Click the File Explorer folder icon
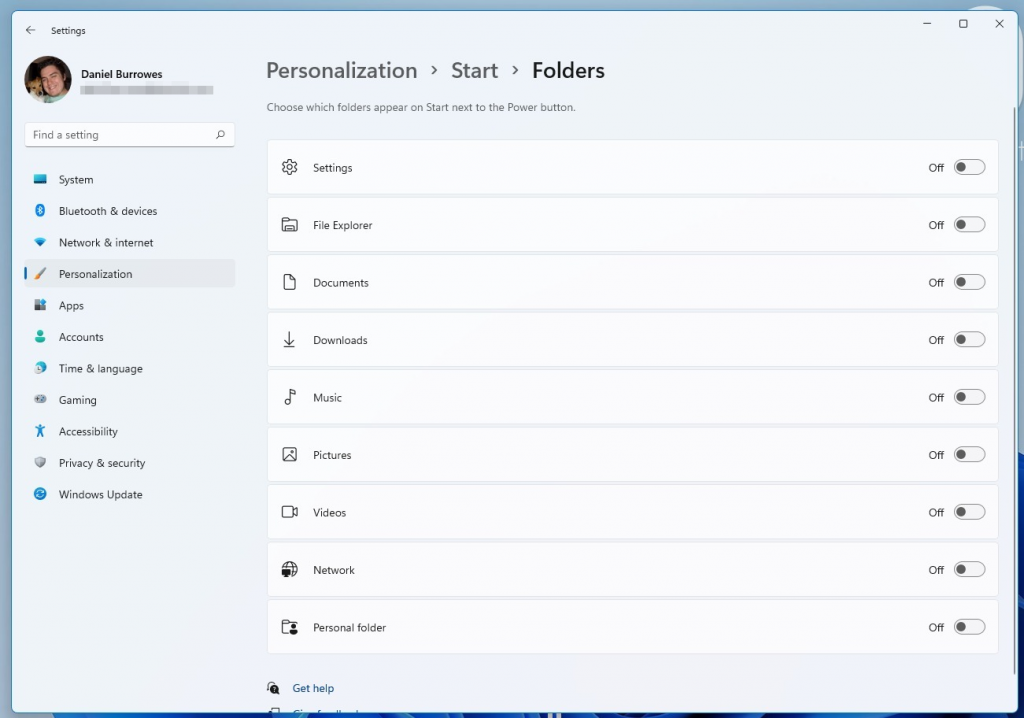Screen dimensions: 1024x718 tap(289, 225)
